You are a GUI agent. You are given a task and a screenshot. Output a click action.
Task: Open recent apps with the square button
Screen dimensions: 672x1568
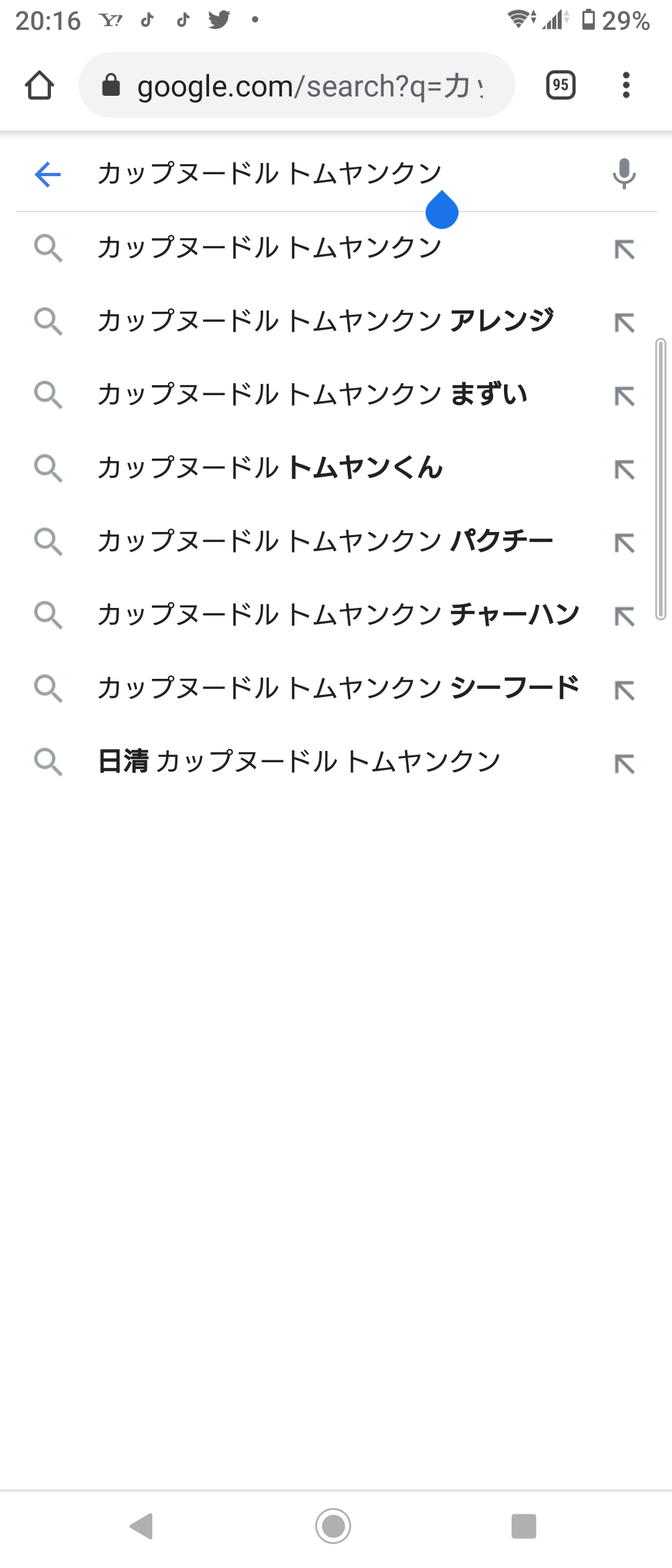pos(523,1526)
